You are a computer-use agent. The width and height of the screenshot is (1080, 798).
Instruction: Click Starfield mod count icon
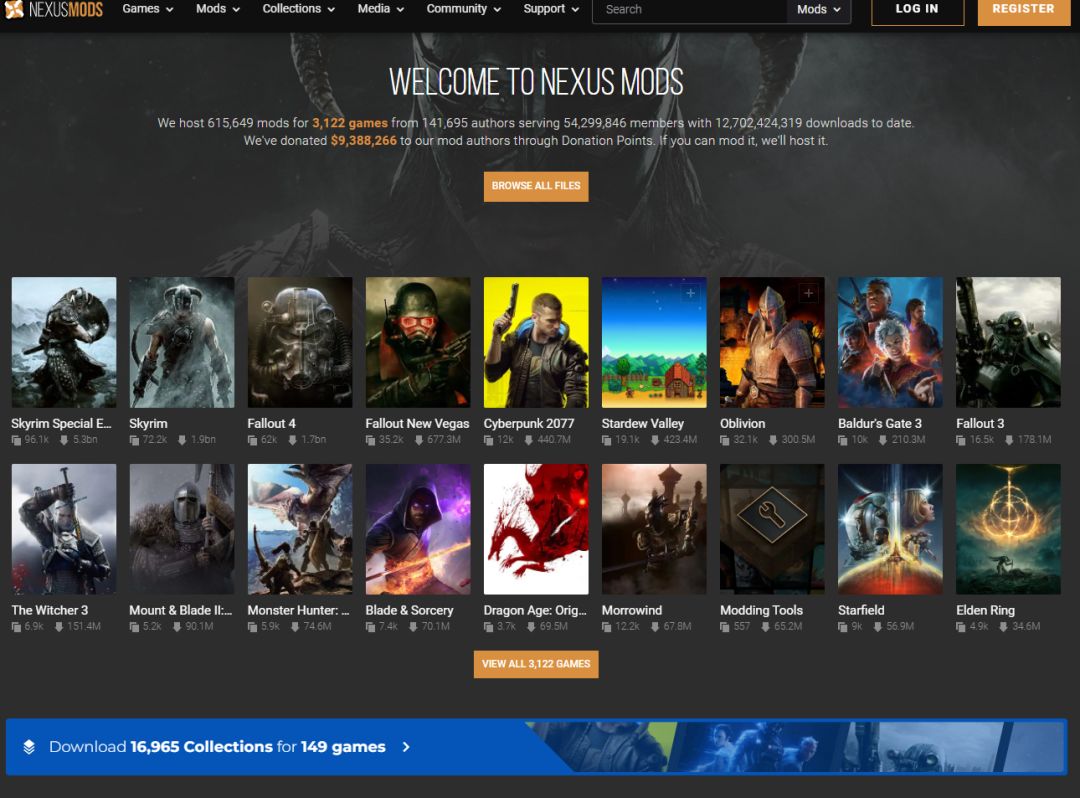(843, 627)
